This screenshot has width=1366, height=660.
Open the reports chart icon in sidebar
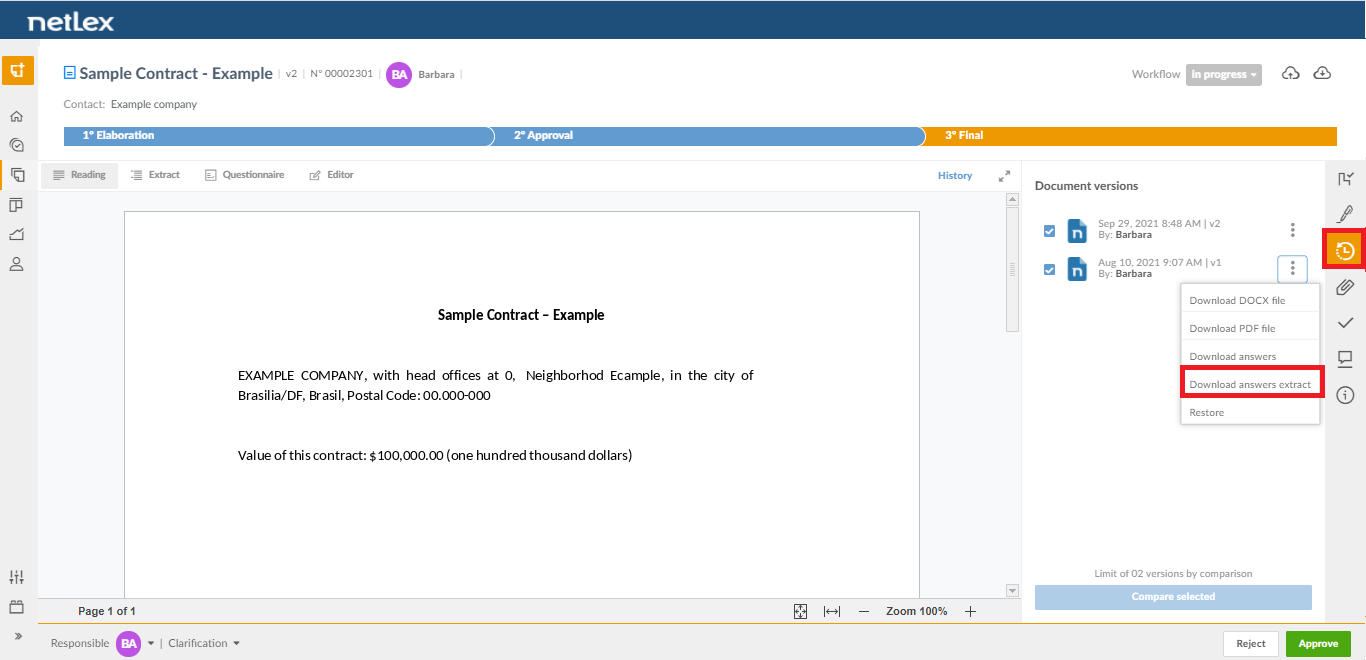click(x=16, y=234)
